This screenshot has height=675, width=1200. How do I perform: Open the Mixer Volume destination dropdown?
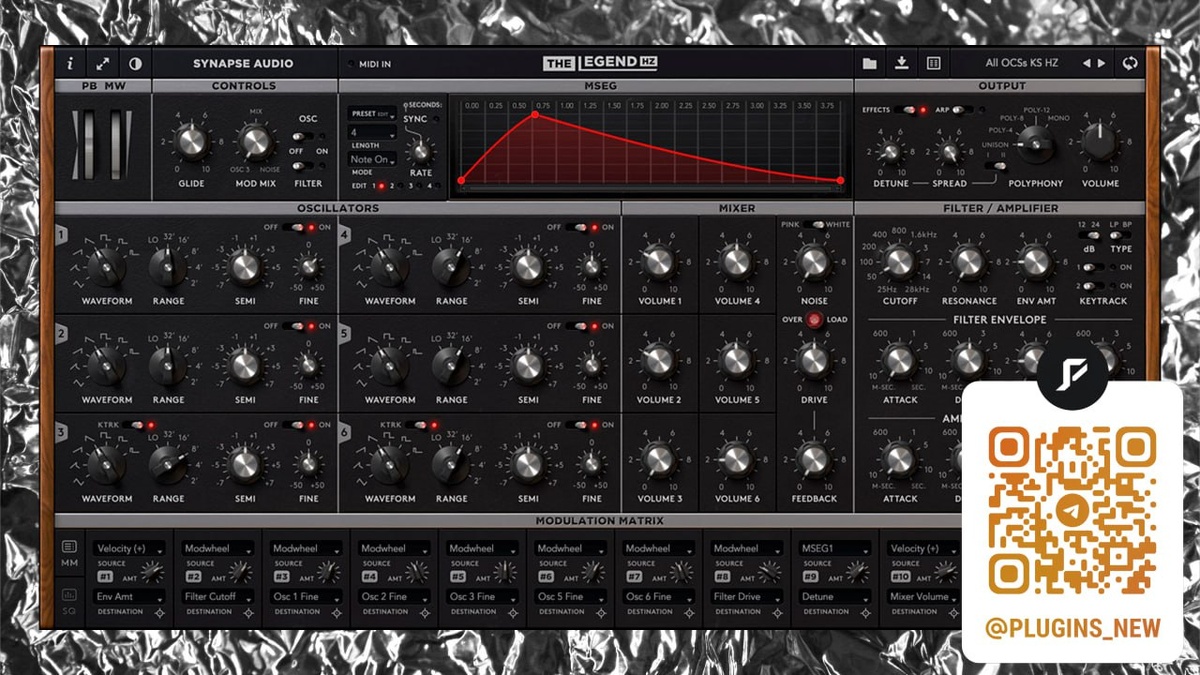tap(922, 596)
